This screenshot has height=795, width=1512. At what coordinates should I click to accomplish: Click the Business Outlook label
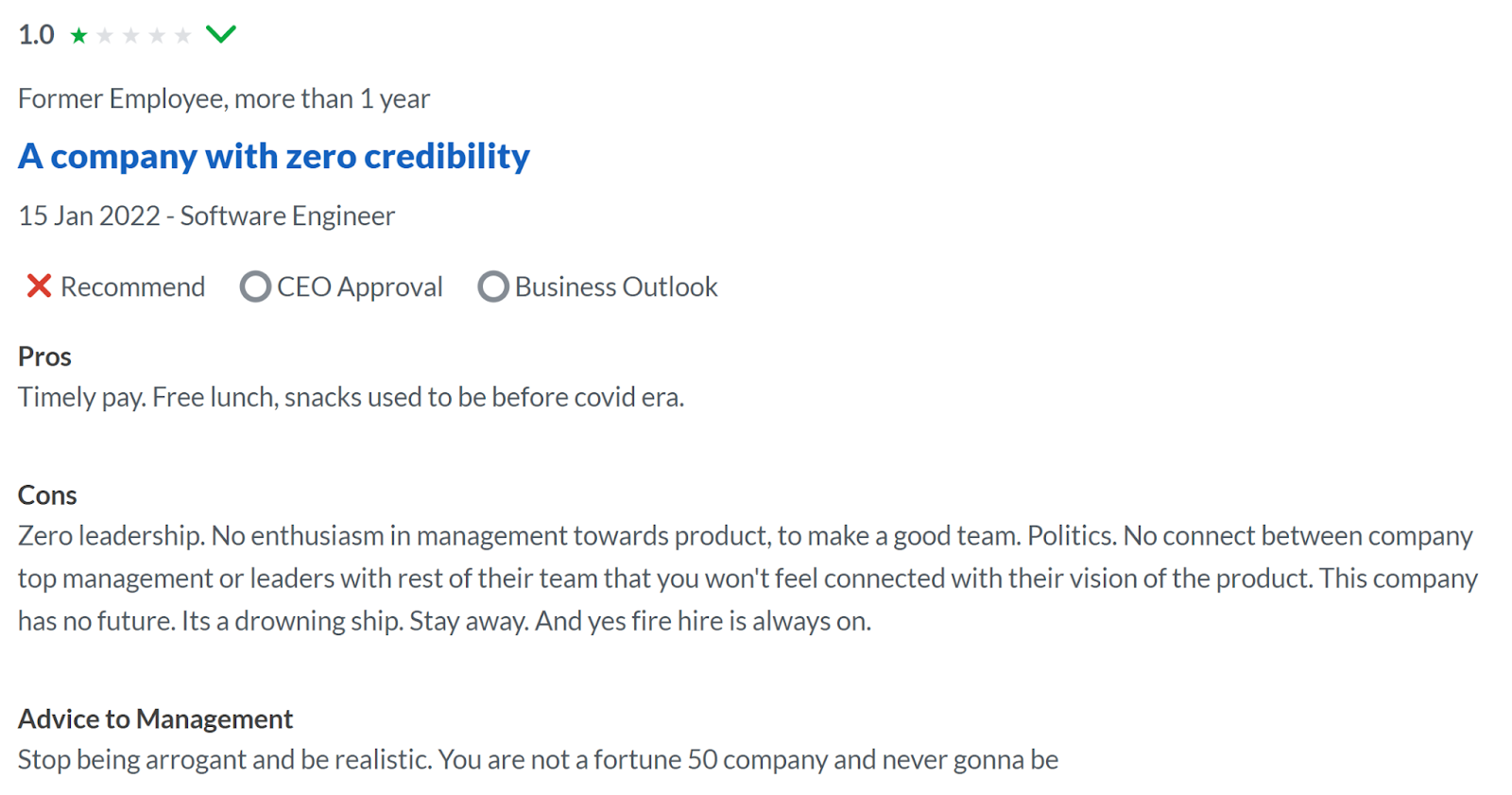coord(616,286)
